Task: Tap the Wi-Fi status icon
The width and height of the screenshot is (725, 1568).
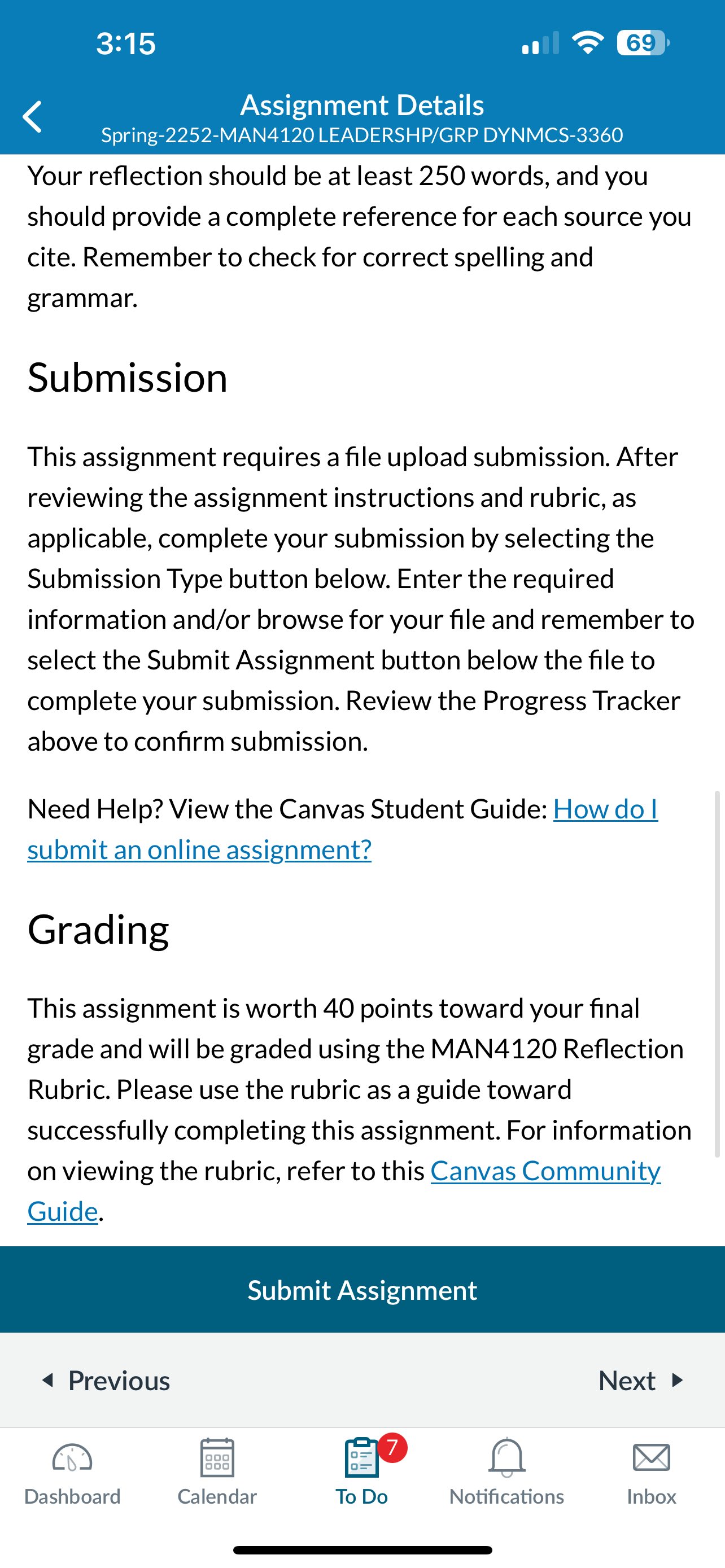Action: point(587,42)
